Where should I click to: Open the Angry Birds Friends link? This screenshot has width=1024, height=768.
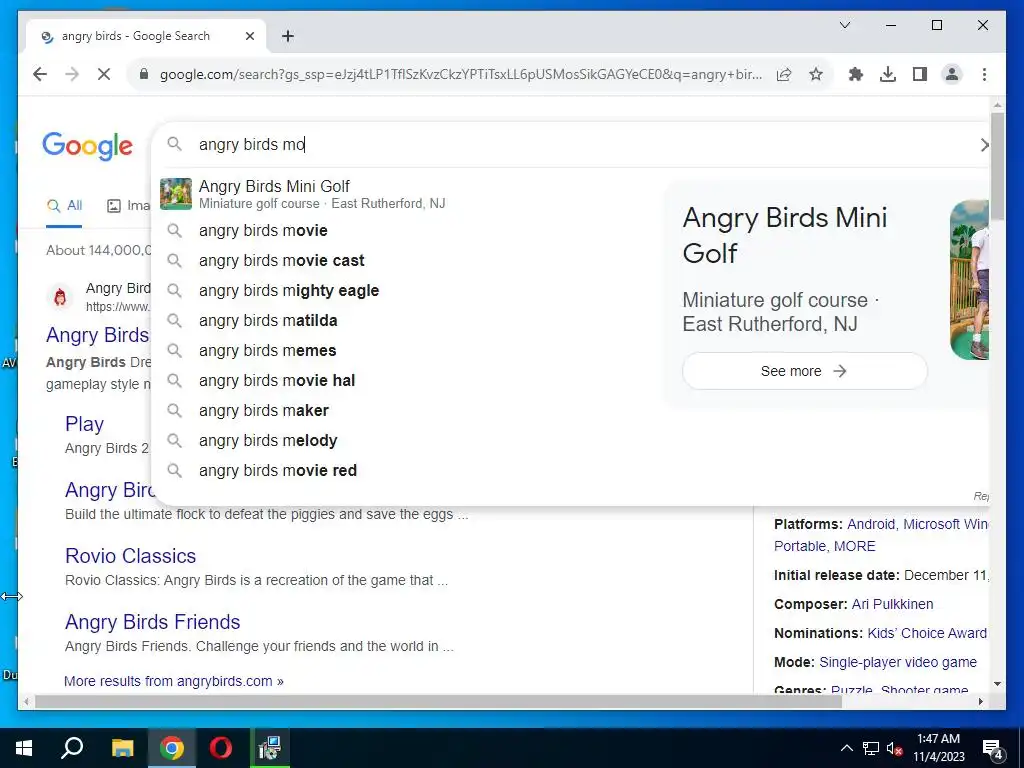[153, 622]
